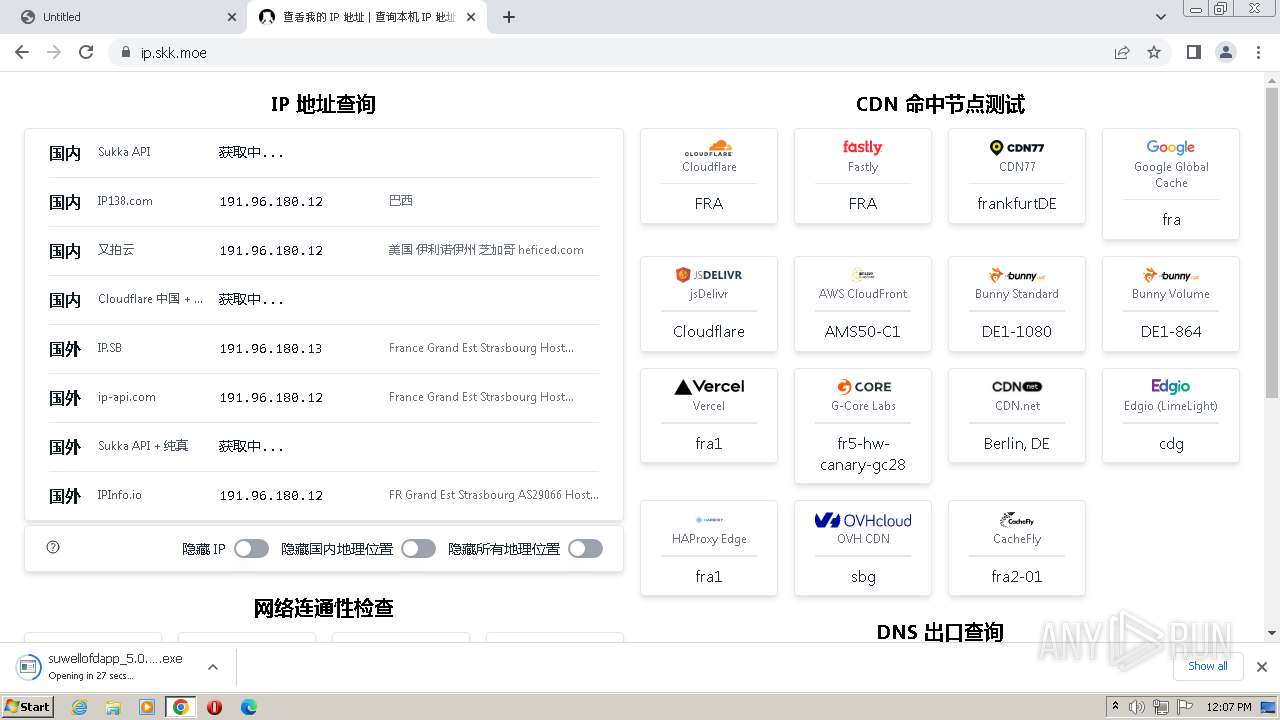This screenshot has height=720, width=1280.
Task: Click the Vercel logo
Action: 709,387
